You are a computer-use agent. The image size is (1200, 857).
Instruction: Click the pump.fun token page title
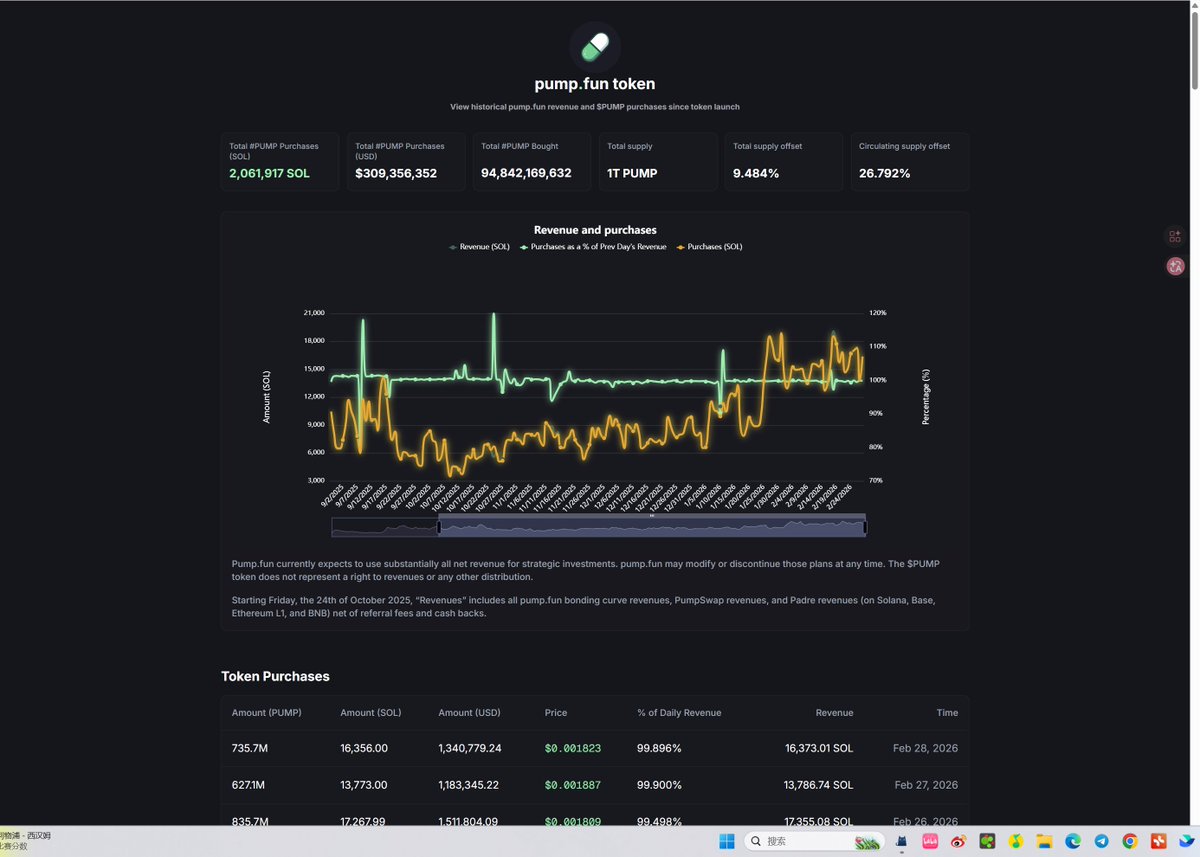point(595,84)
